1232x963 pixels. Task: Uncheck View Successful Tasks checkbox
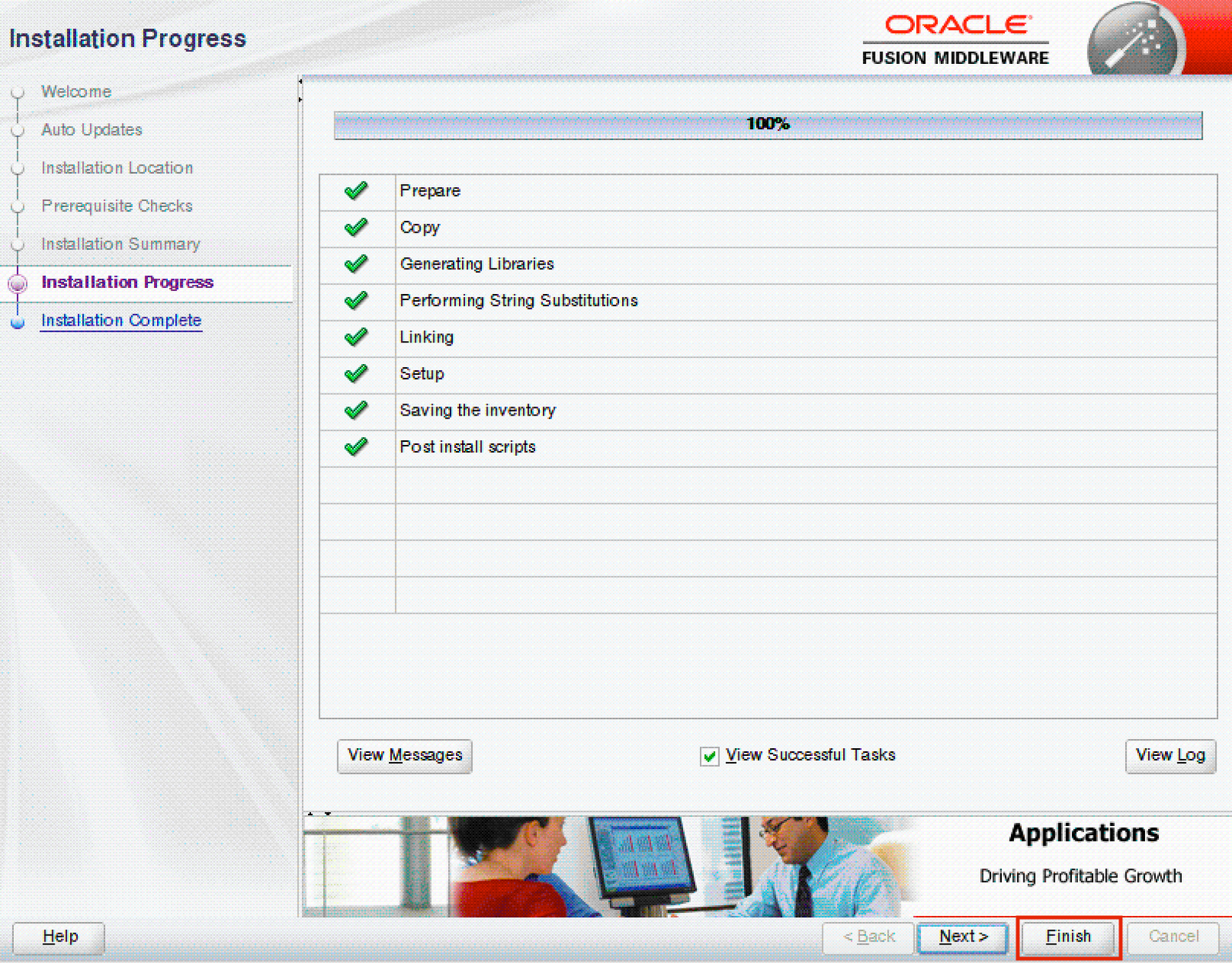(x=709, y=757)
